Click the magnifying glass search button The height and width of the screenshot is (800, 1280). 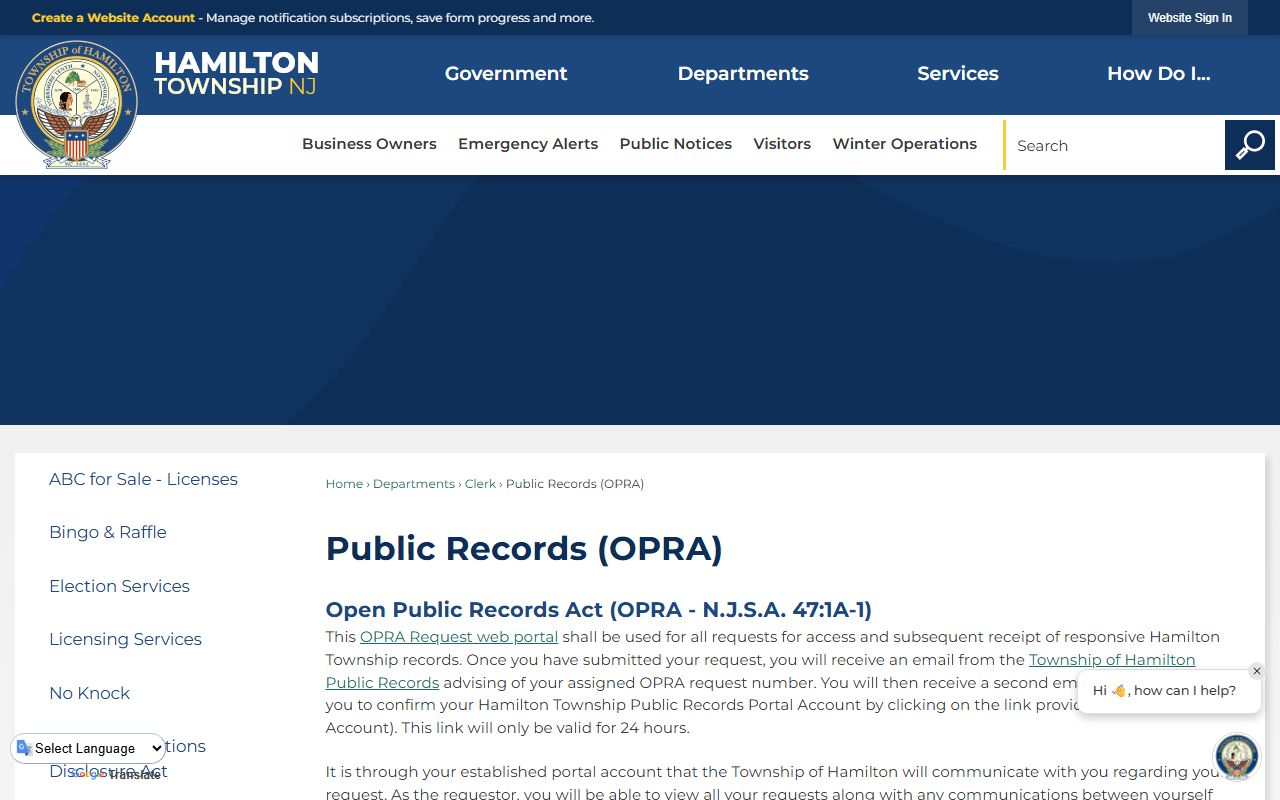click(x=1250, y=145)
